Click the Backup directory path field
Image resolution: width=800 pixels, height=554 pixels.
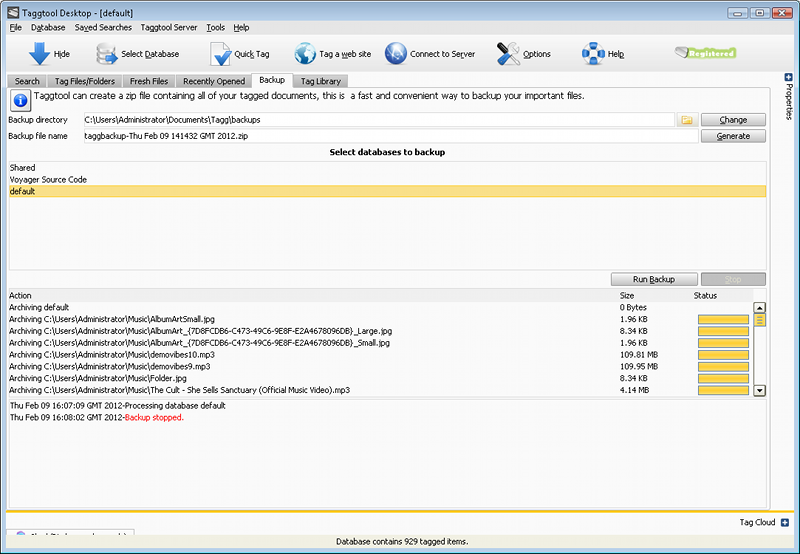pos(379,120)
